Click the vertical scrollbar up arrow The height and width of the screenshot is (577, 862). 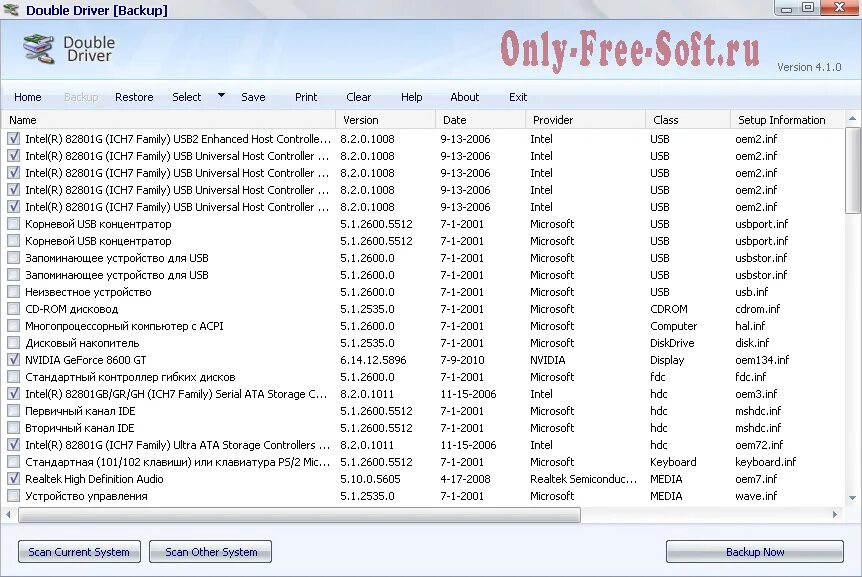point(853,119)
